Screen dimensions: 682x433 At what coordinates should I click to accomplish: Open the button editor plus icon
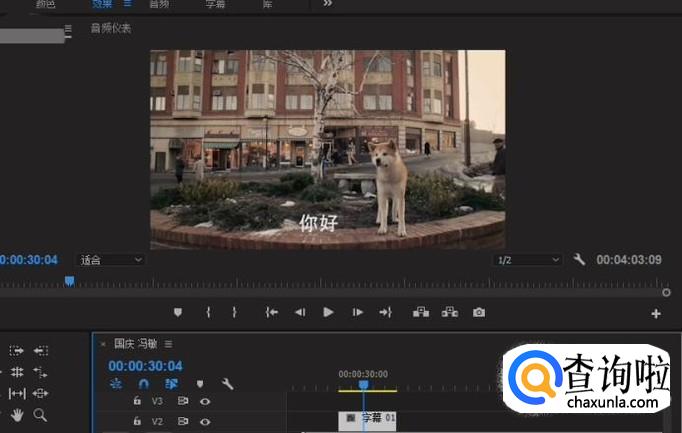(656, 313)
